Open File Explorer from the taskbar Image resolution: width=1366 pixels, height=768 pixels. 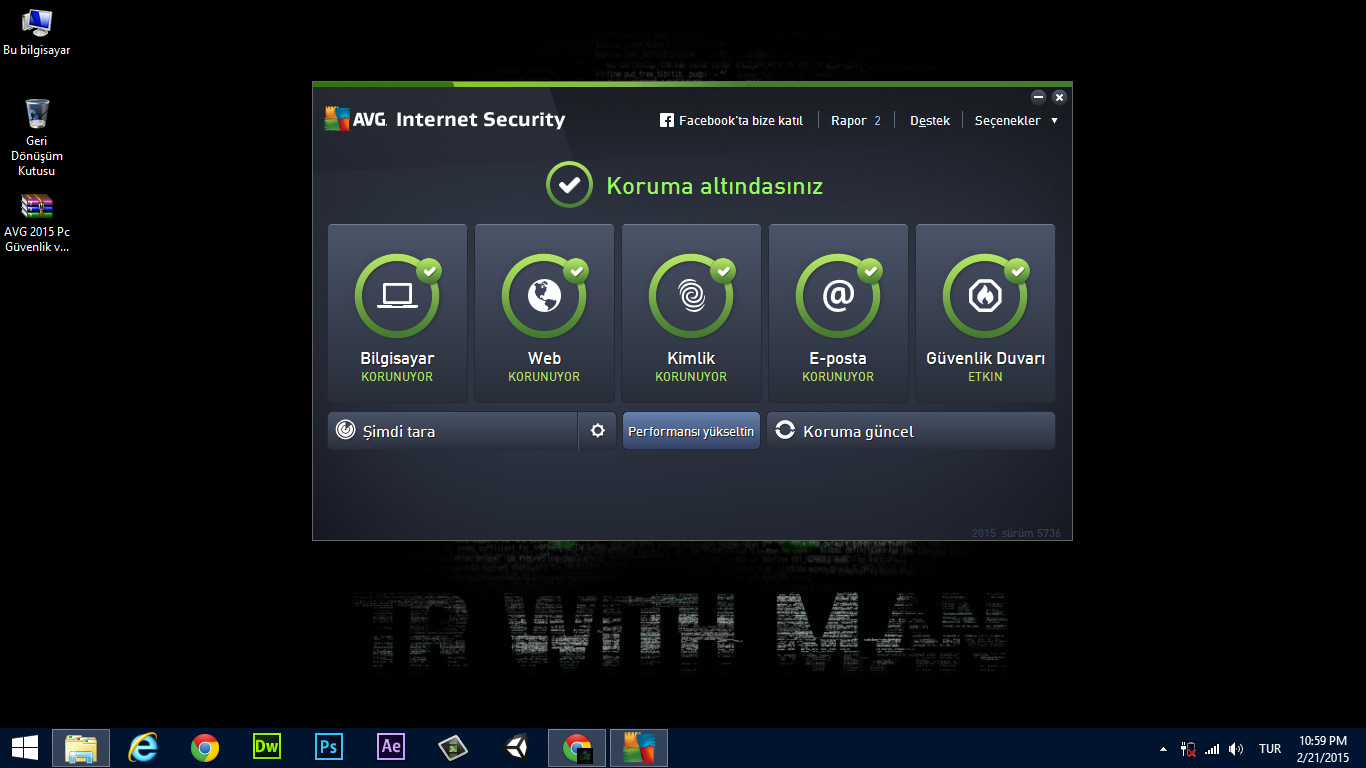(x=81, y=747)
